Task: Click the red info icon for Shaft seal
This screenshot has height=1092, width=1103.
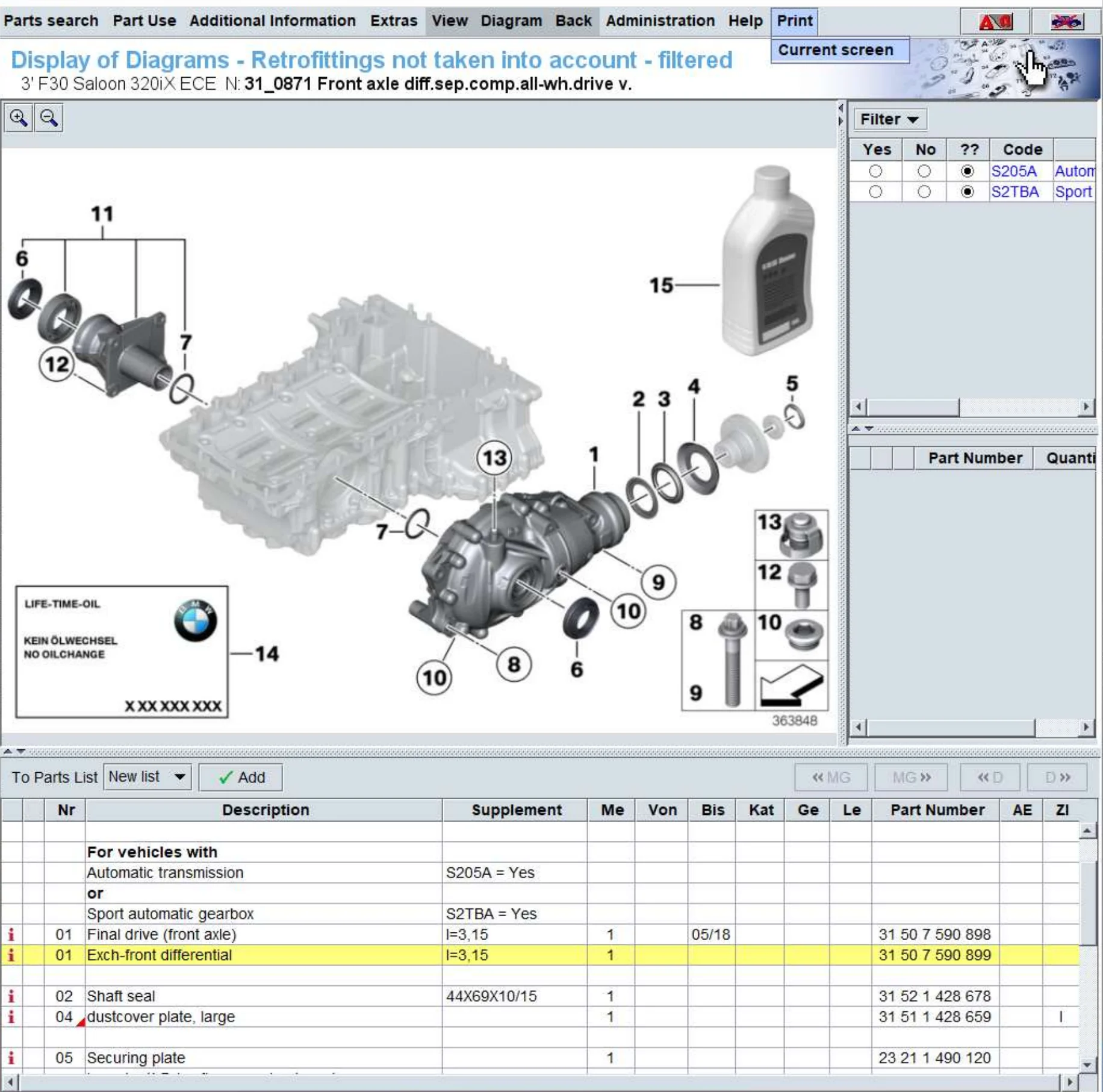Action: (11, 996)
